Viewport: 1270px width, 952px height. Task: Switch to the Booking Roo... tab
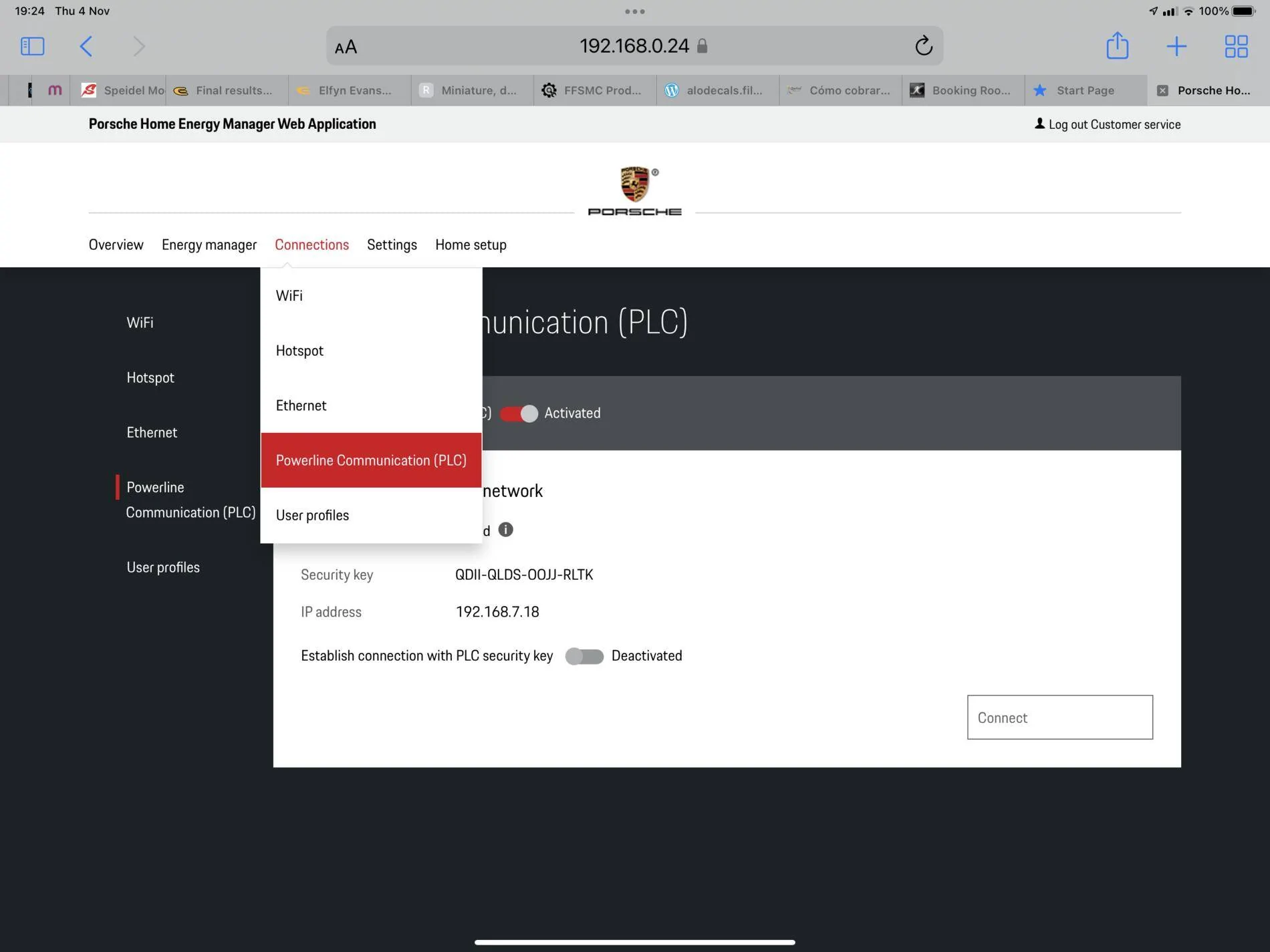click(x=963, y=90)
